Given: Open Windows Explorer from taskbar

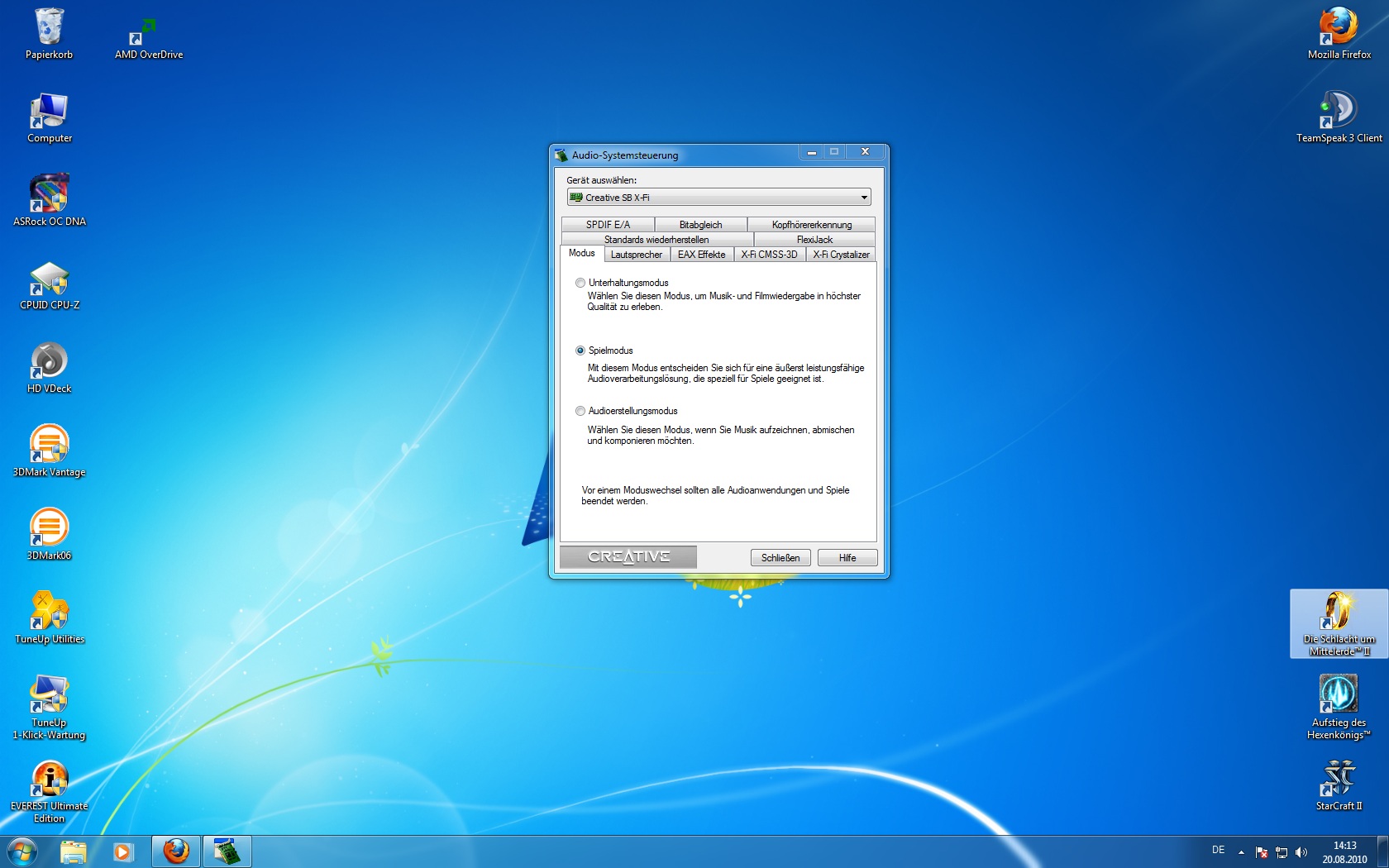Looking at the screenshot, I should click(x=74, y=851).
